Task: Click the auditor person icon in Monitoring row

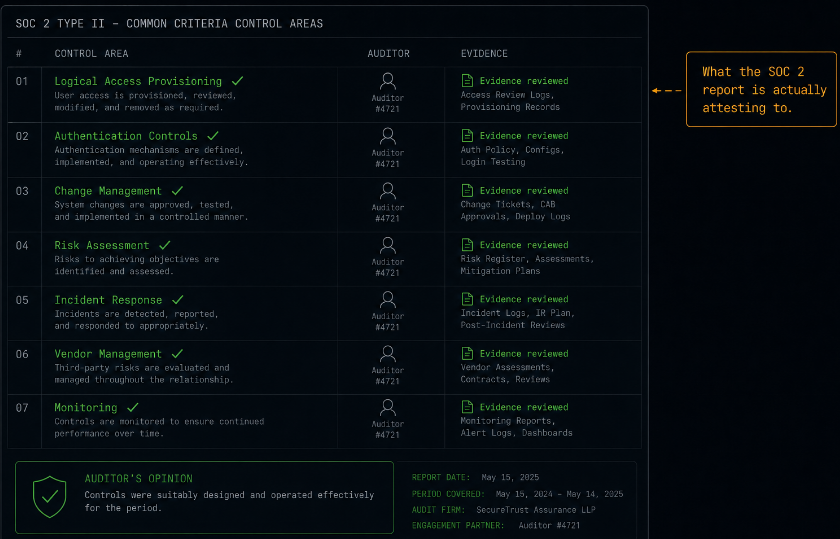Action: (x=388, y=408)
